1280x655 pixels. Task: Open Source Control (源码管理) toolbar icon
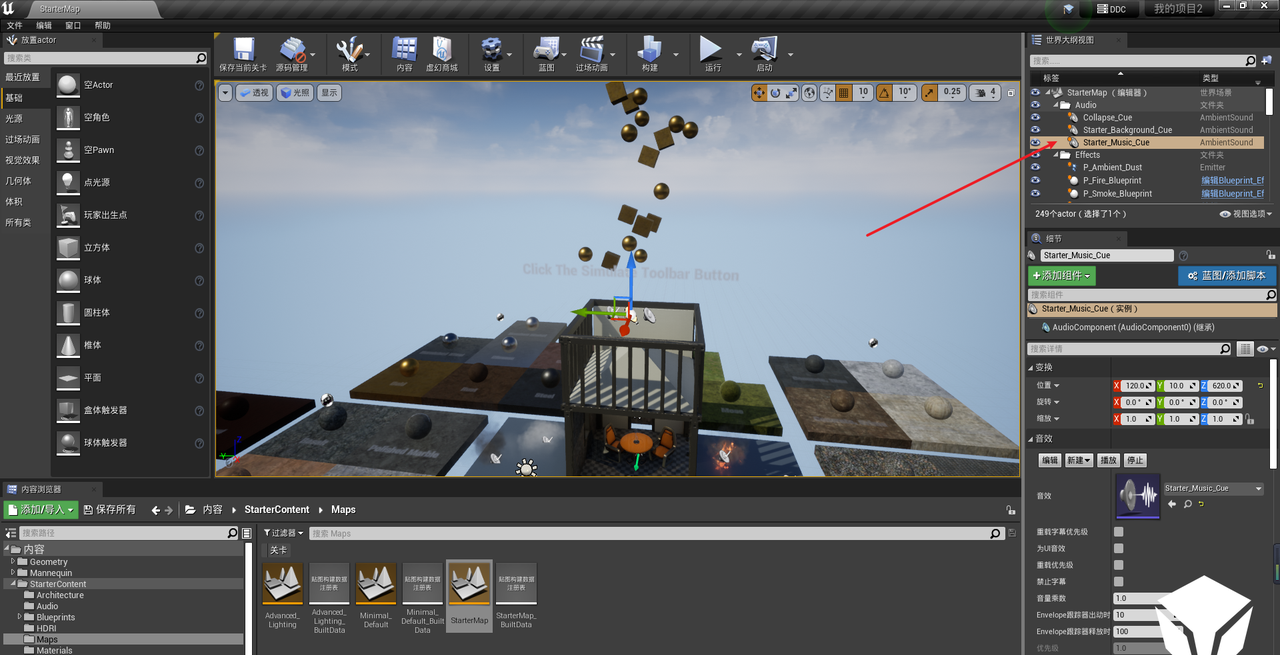click(x=291, y=52)
